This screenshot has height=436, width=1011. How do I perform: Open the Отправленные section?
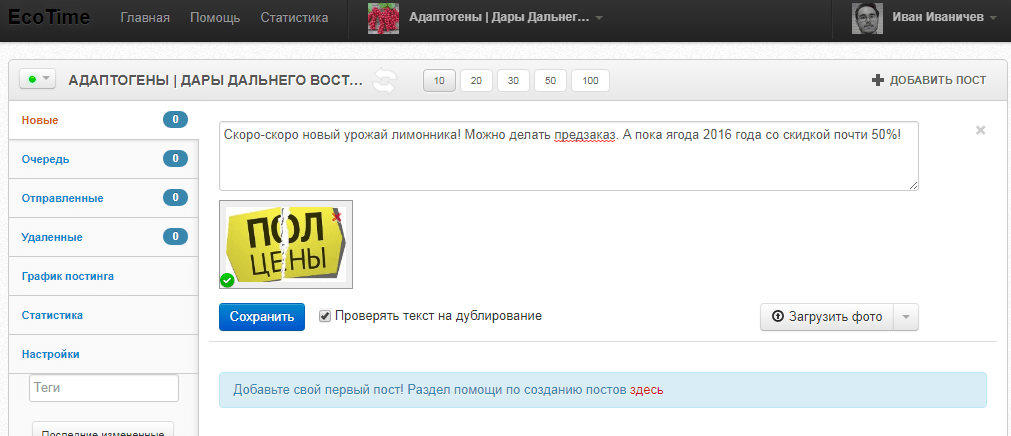pos(103,198)
